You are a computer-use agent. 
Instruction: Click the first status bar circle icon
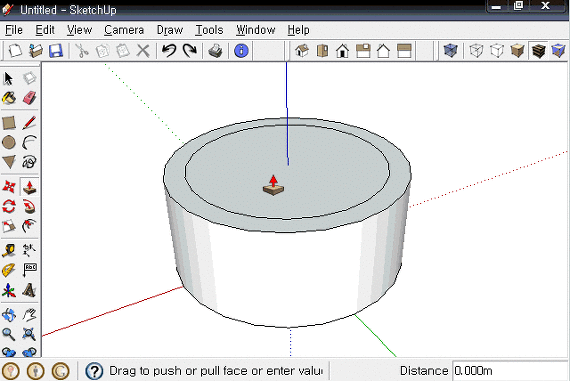tap(11, 371)
